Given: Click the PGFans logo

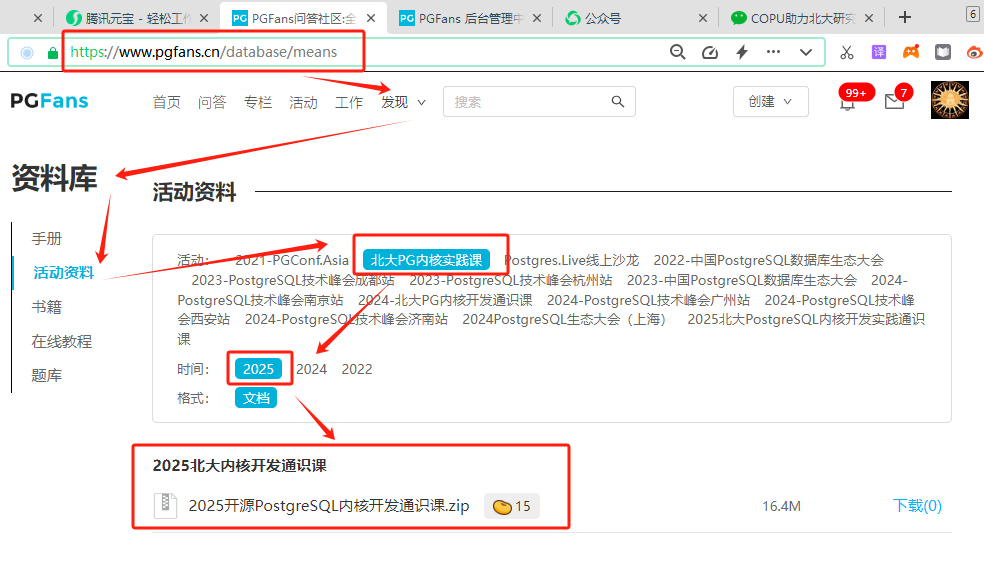Looking at the screenshot, I should tap(50, 101).
